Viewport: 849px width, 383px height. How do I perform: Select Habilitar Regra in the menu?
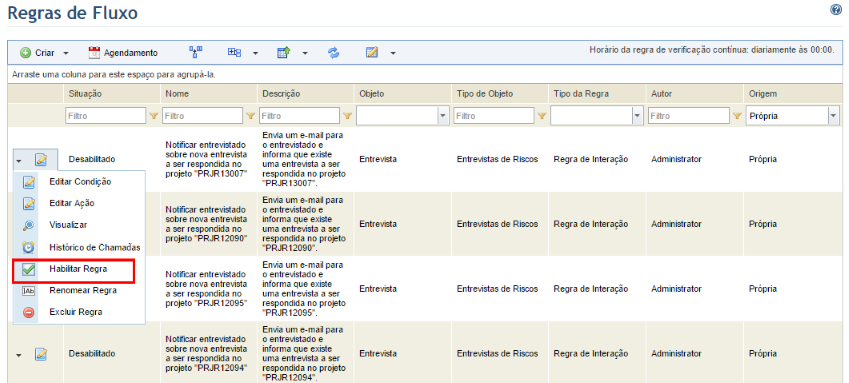pos(79,269)
